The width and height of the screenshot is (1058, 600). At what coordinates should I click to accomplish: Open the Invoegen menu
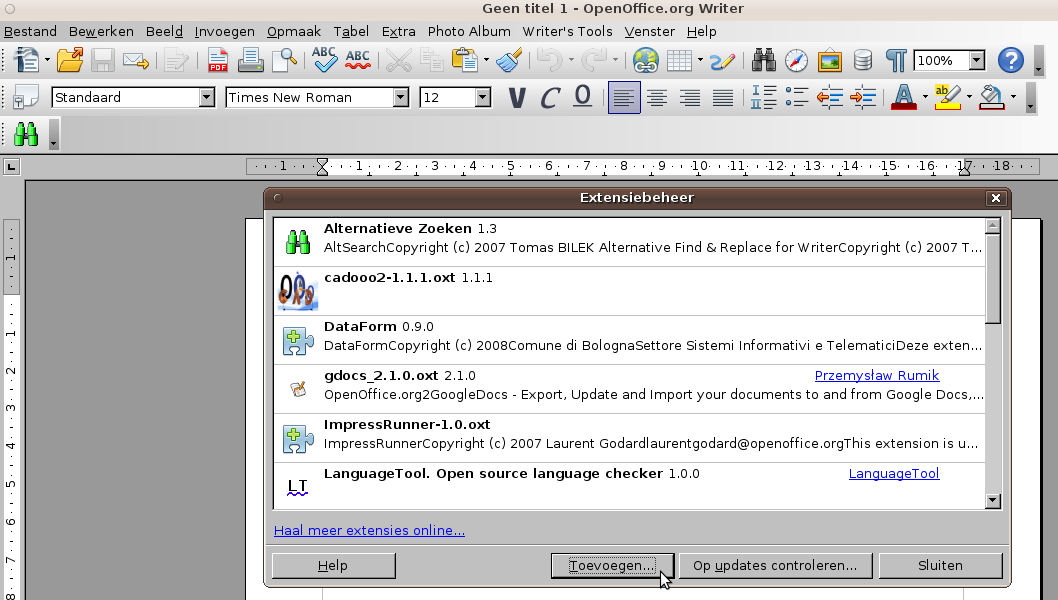coord(224,31)
